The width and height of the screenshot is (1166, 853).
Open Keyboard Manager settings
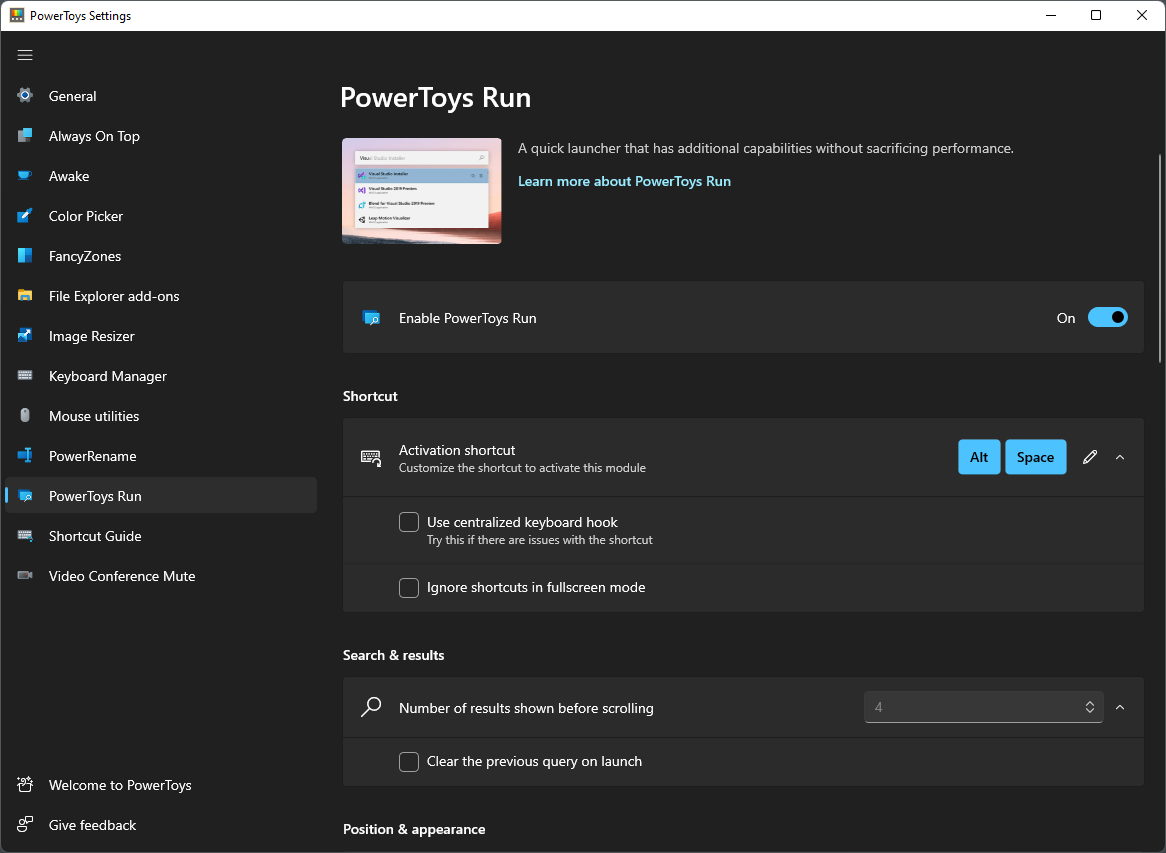[x=161, y=376]
